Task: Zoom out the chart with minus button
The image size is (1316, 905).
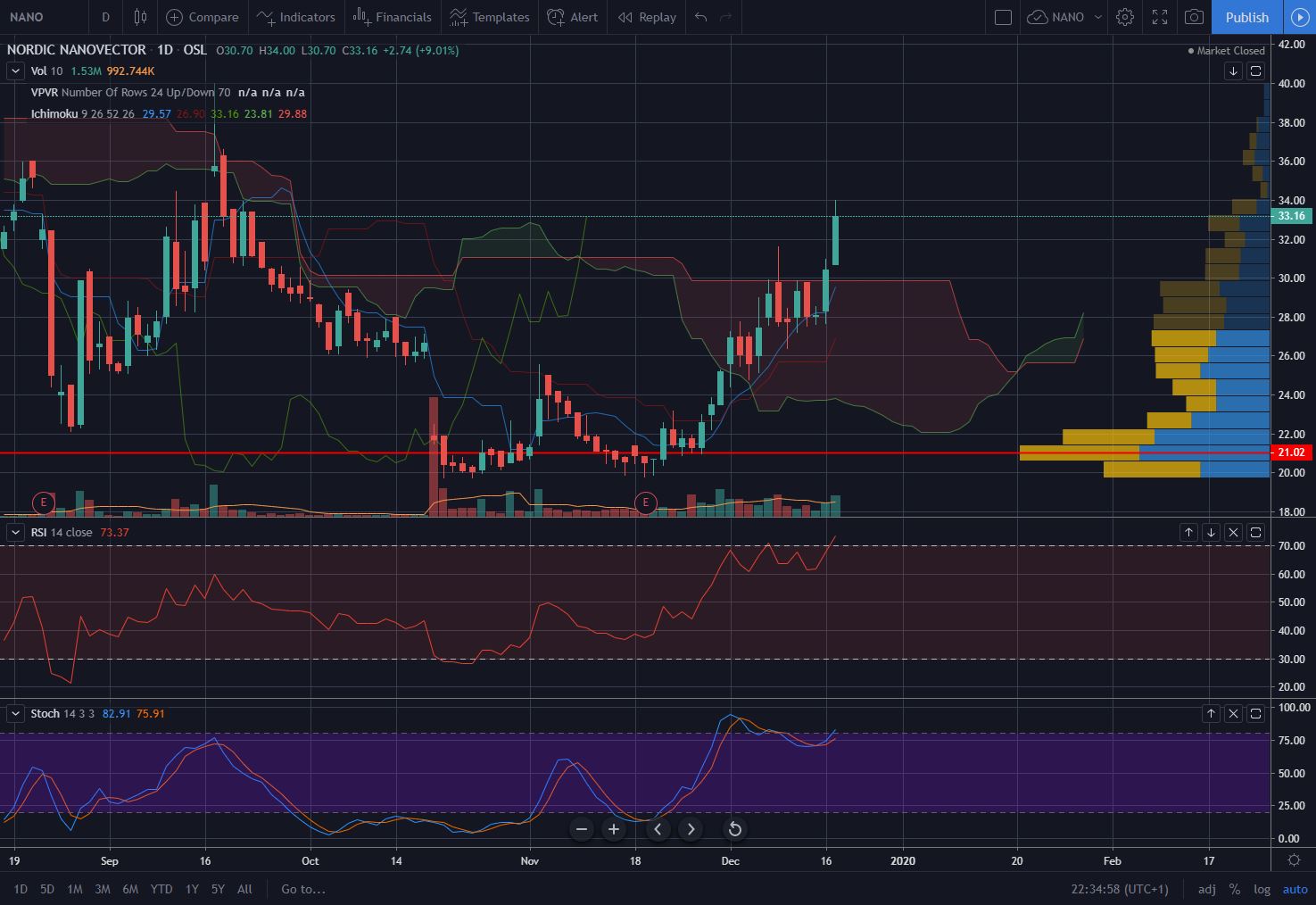Action: [x=582, y=829]
